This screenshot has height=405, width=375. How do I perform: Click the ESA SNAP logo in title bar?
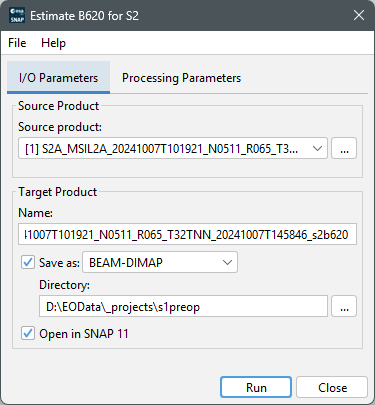pos(17,15)
